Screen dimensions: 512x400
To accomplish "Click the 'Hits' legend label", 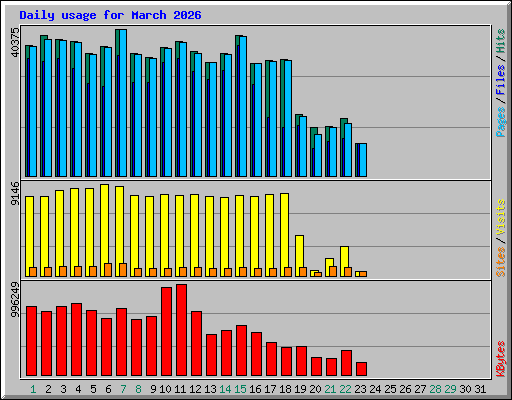I will click(501, 41).
